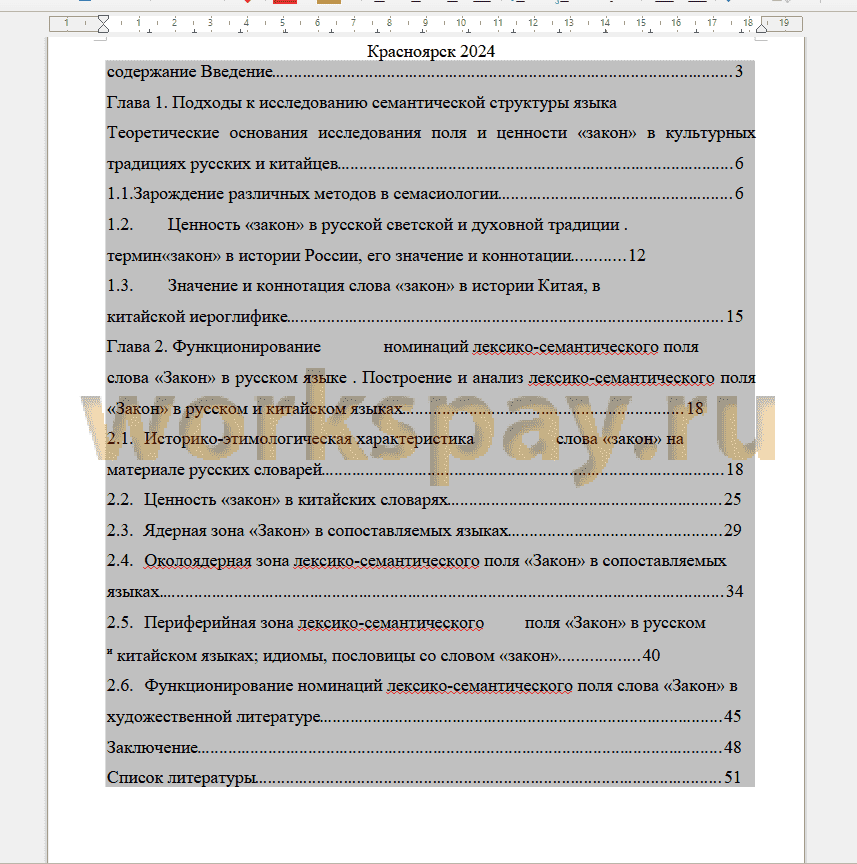Click the line "традициях русских и китайцев"
This screenshot has width=857, height=864.
(x=425, y=164)
